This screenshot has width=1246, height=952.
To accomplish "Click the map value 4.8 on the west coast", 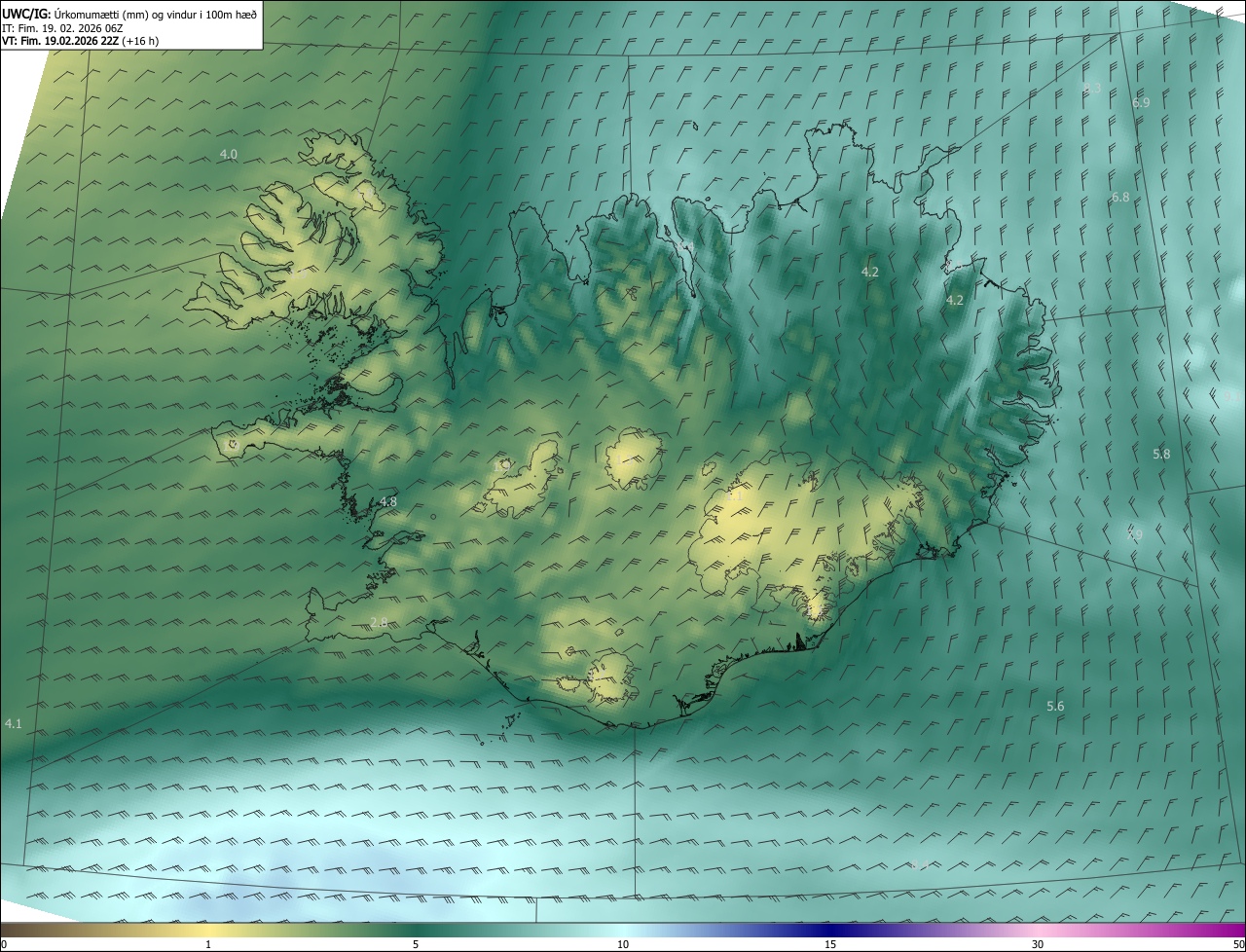I will coord(387,501).
